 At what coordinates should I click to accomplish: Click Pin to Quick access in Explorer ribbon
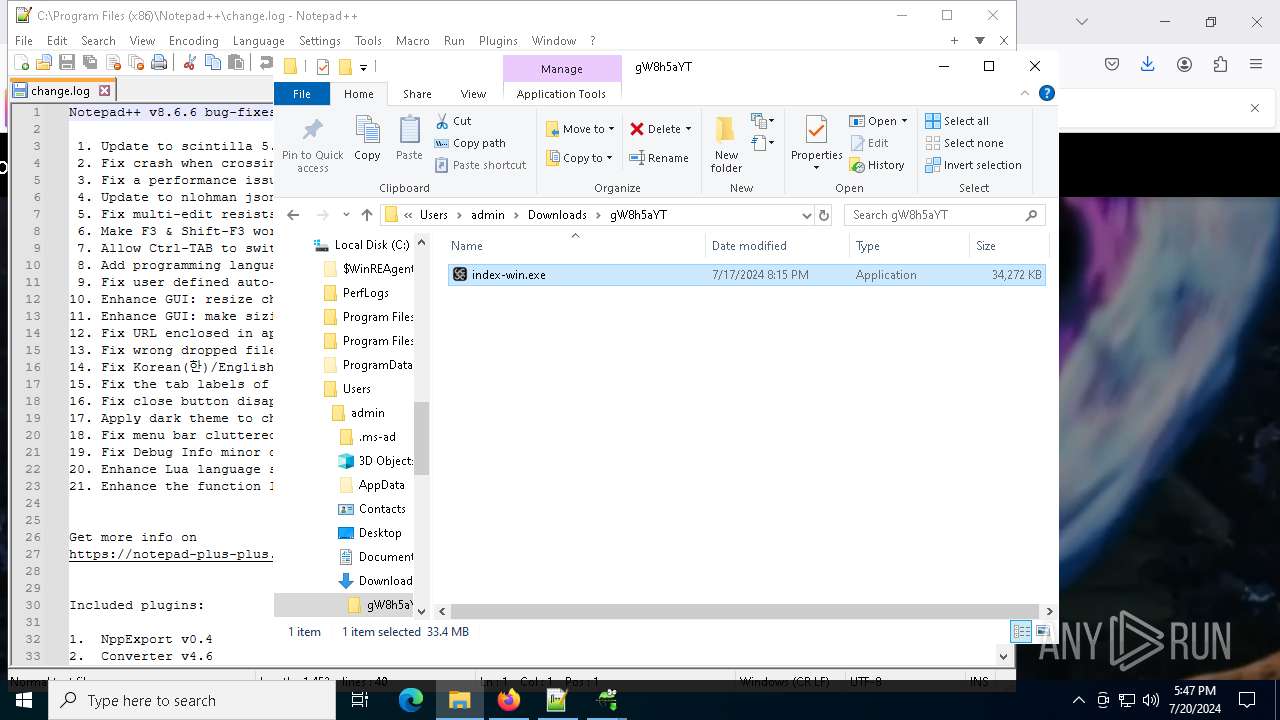coord(312,146)
